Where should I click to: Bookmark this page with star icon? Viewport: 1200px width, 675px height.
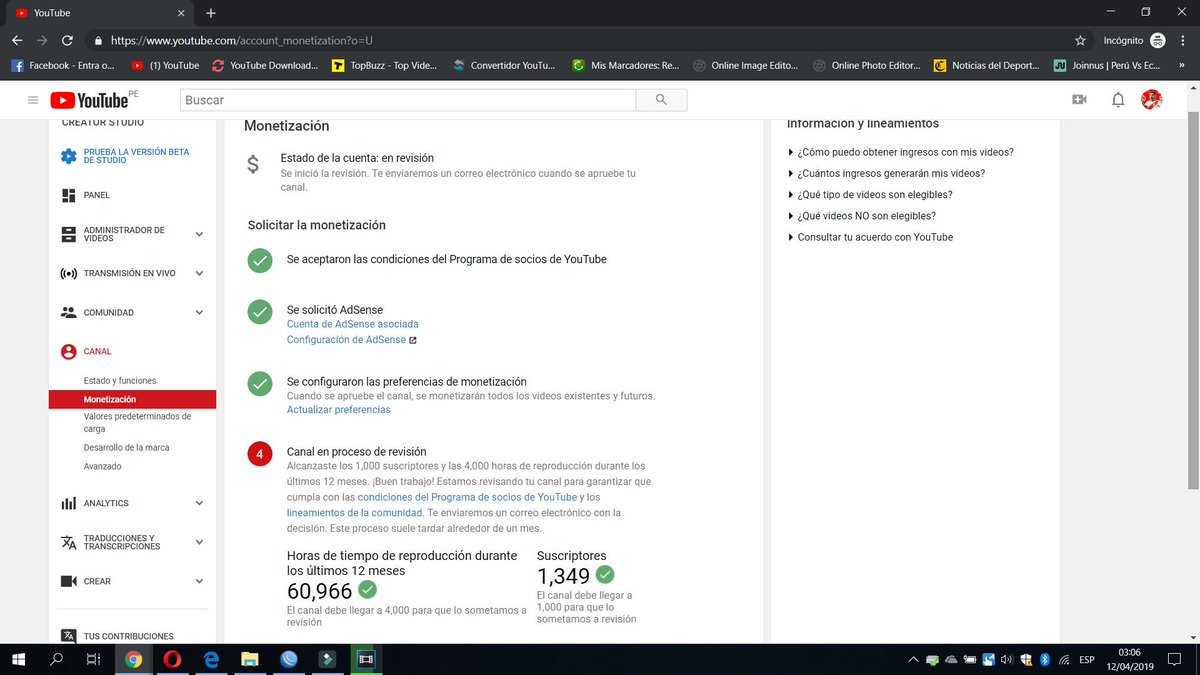coord(1080,41)
